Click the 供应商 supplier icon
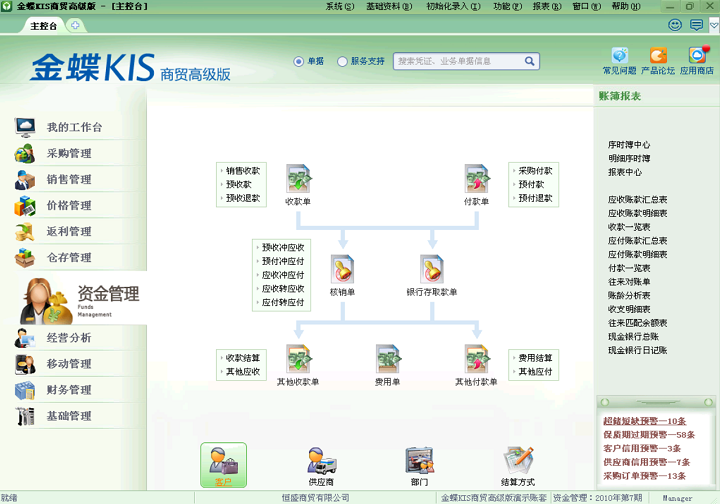The width and height of the screenshot is (720, 504). [x=321, y=461]
